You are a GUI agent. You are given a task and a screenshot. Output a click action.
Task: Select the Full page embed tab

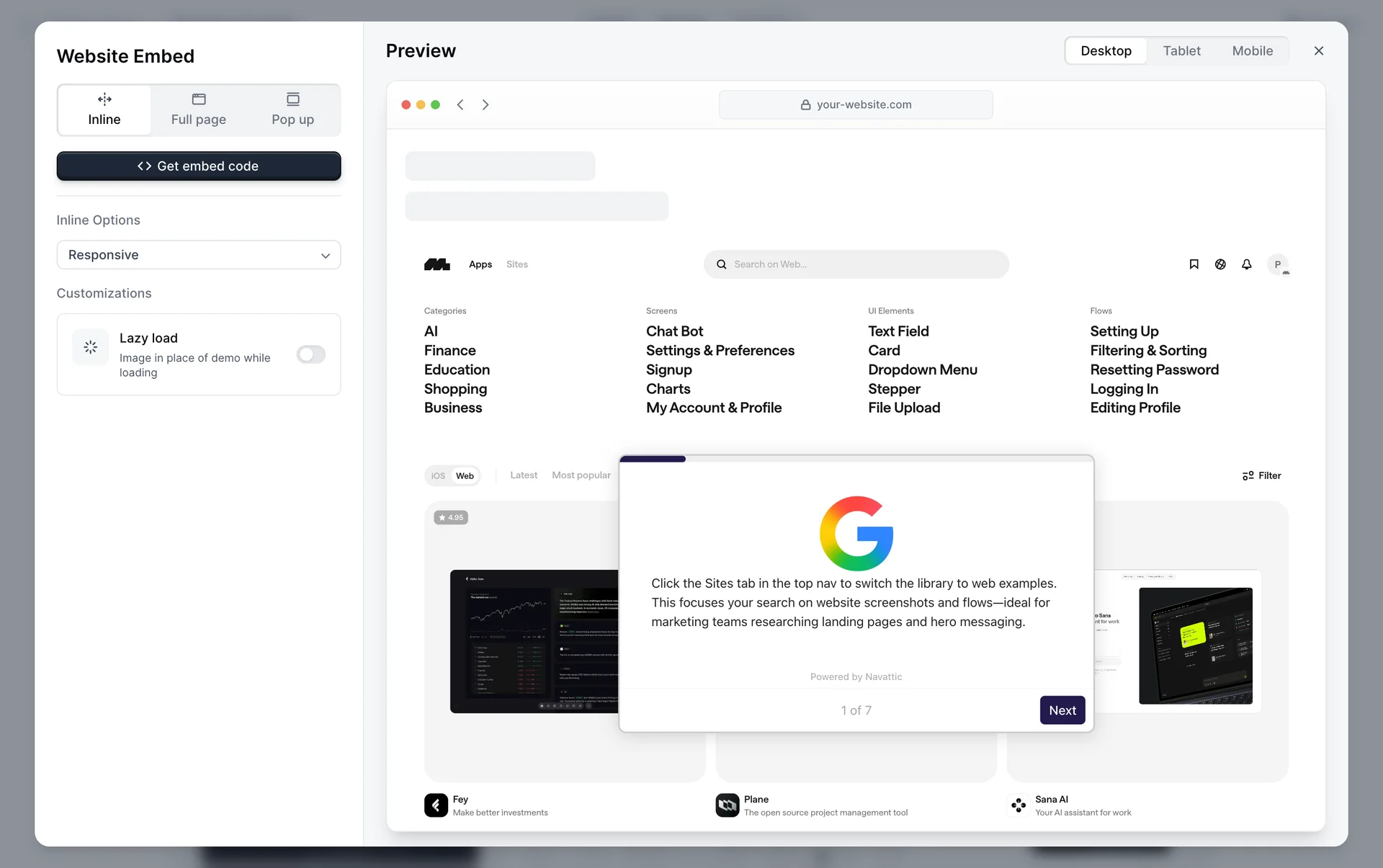[199, 110]
